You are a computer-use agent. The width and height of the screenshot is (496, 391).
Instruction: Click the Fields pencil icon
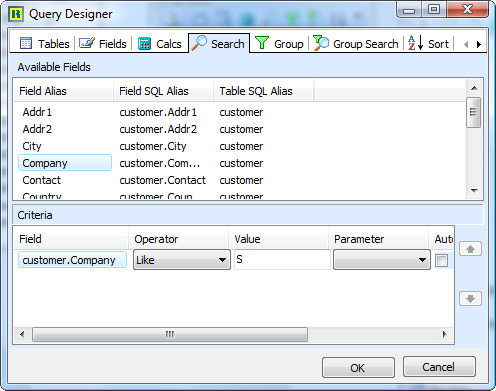87,43
